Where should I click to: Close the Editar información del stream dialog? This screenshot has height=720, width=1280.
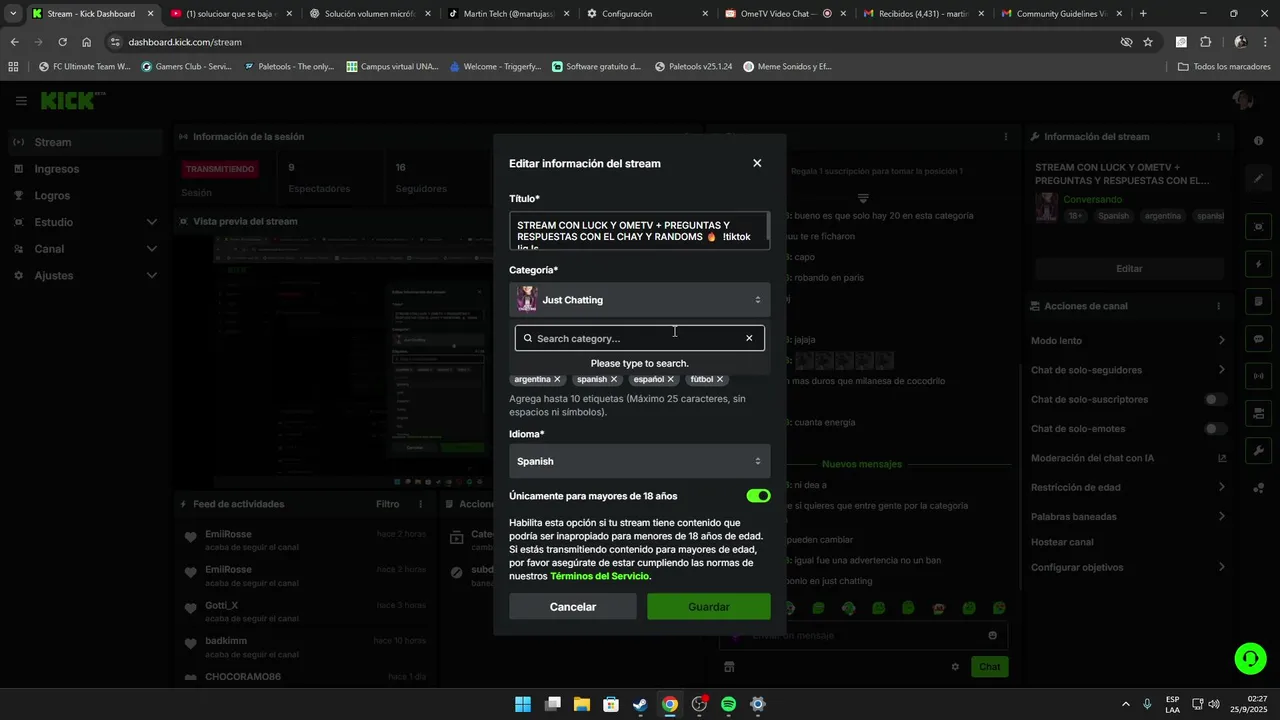tap(757, 163)
